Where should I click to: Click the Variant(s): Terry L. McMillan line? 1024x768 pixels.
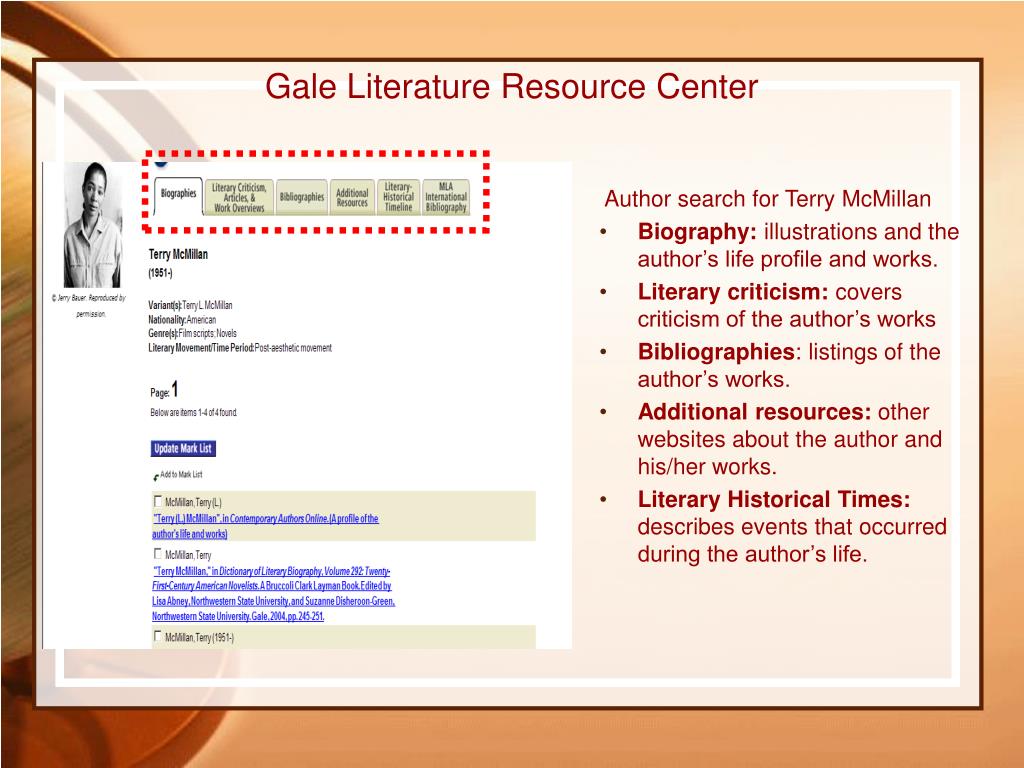[x=190, y=305]
